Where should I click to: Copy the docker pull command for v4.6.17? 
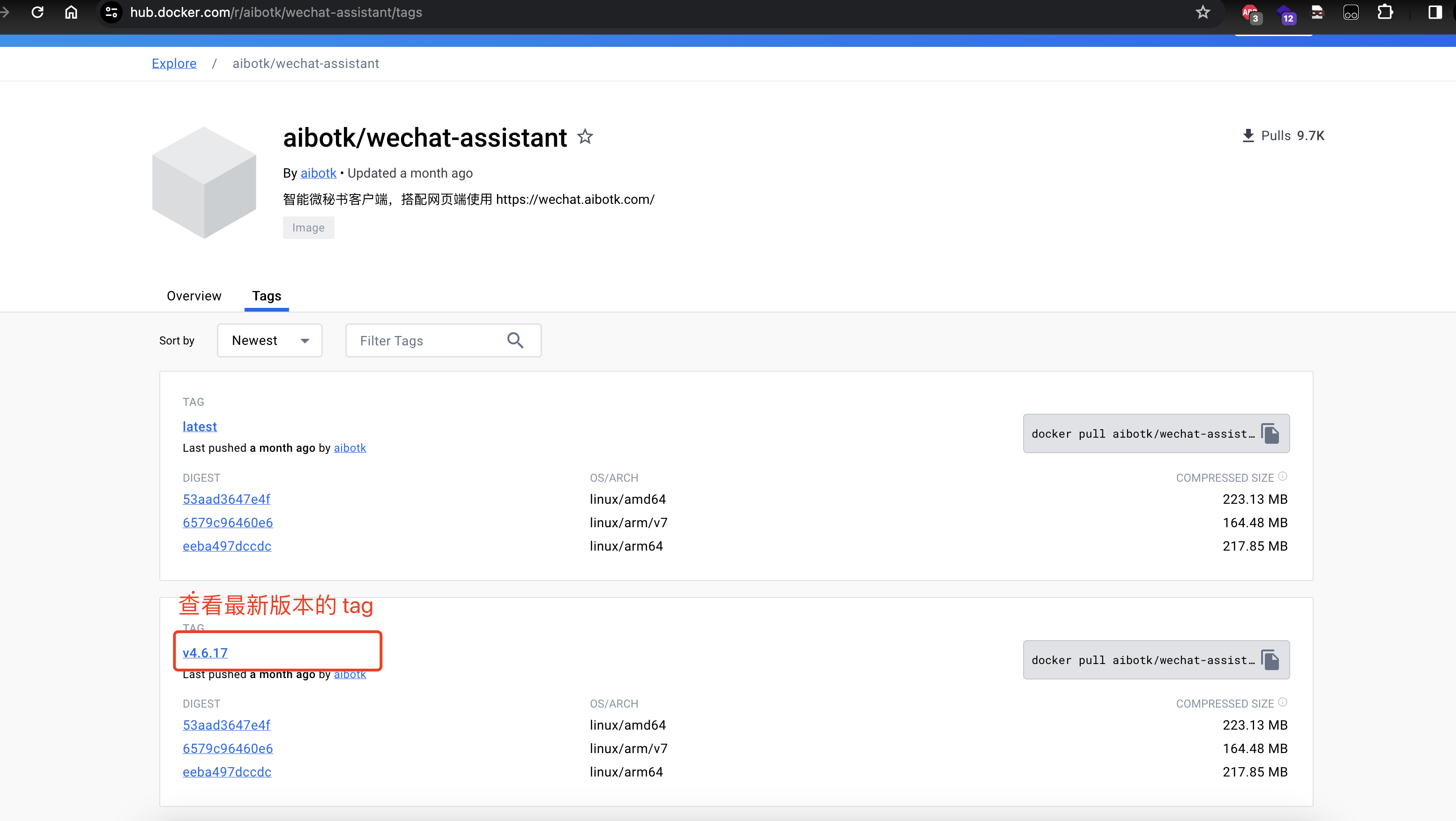[1270, 660]
